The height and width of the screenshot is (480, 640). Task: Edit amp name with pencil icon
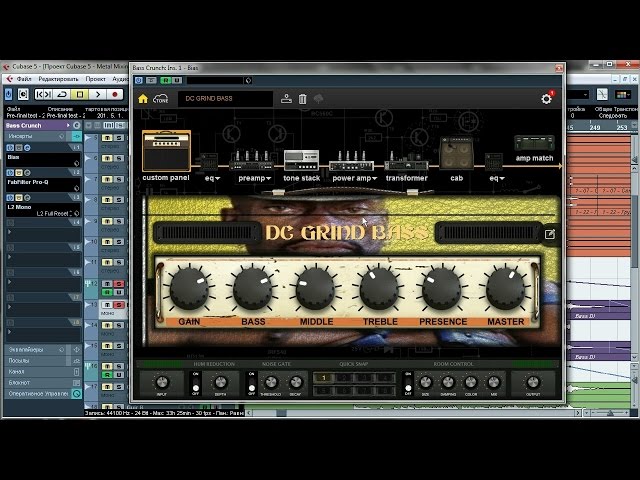coord(550,234)
